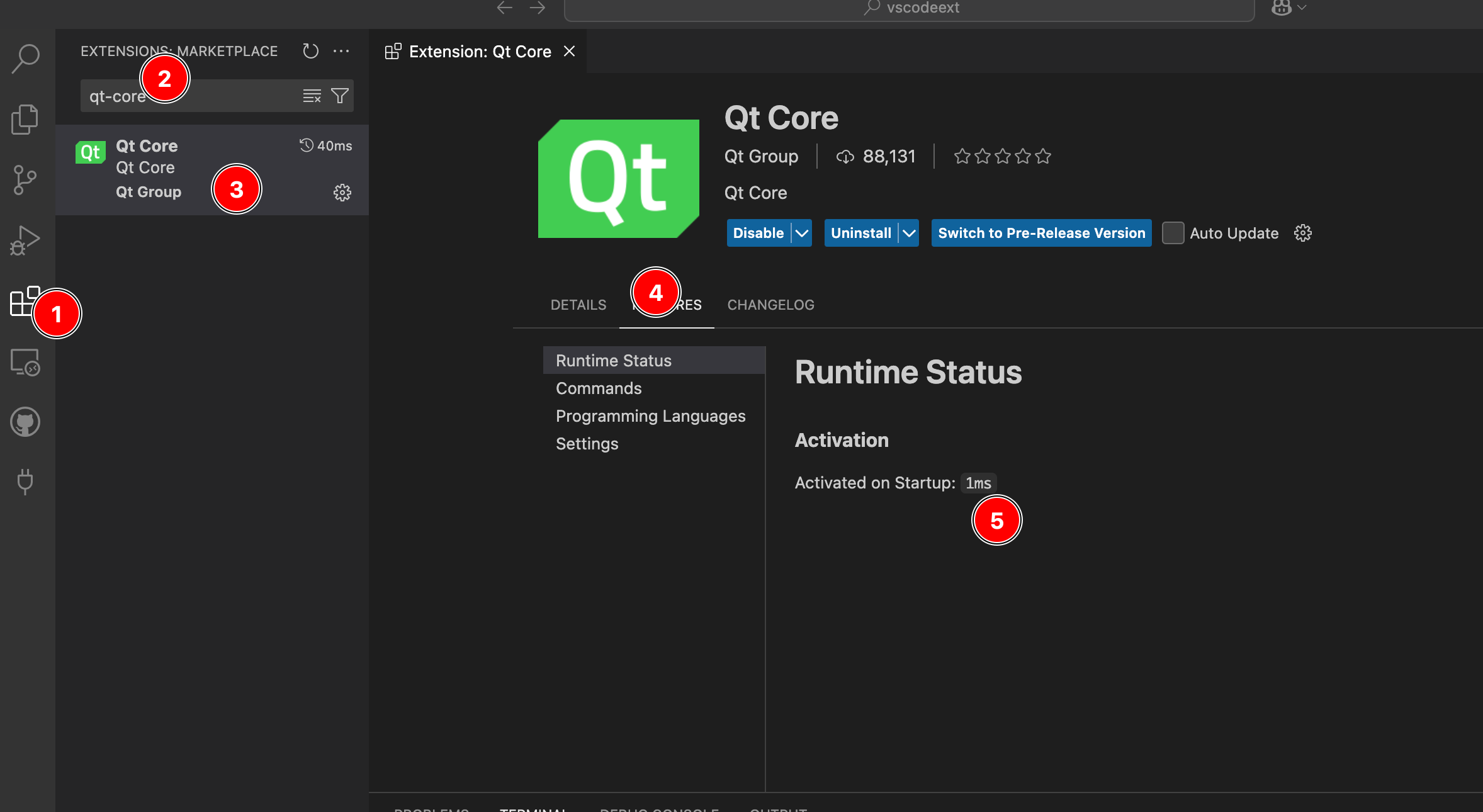Click the star rating of Qt Core
The width and height of the screenshot is (1483, 812).
tap(1003, 156)
